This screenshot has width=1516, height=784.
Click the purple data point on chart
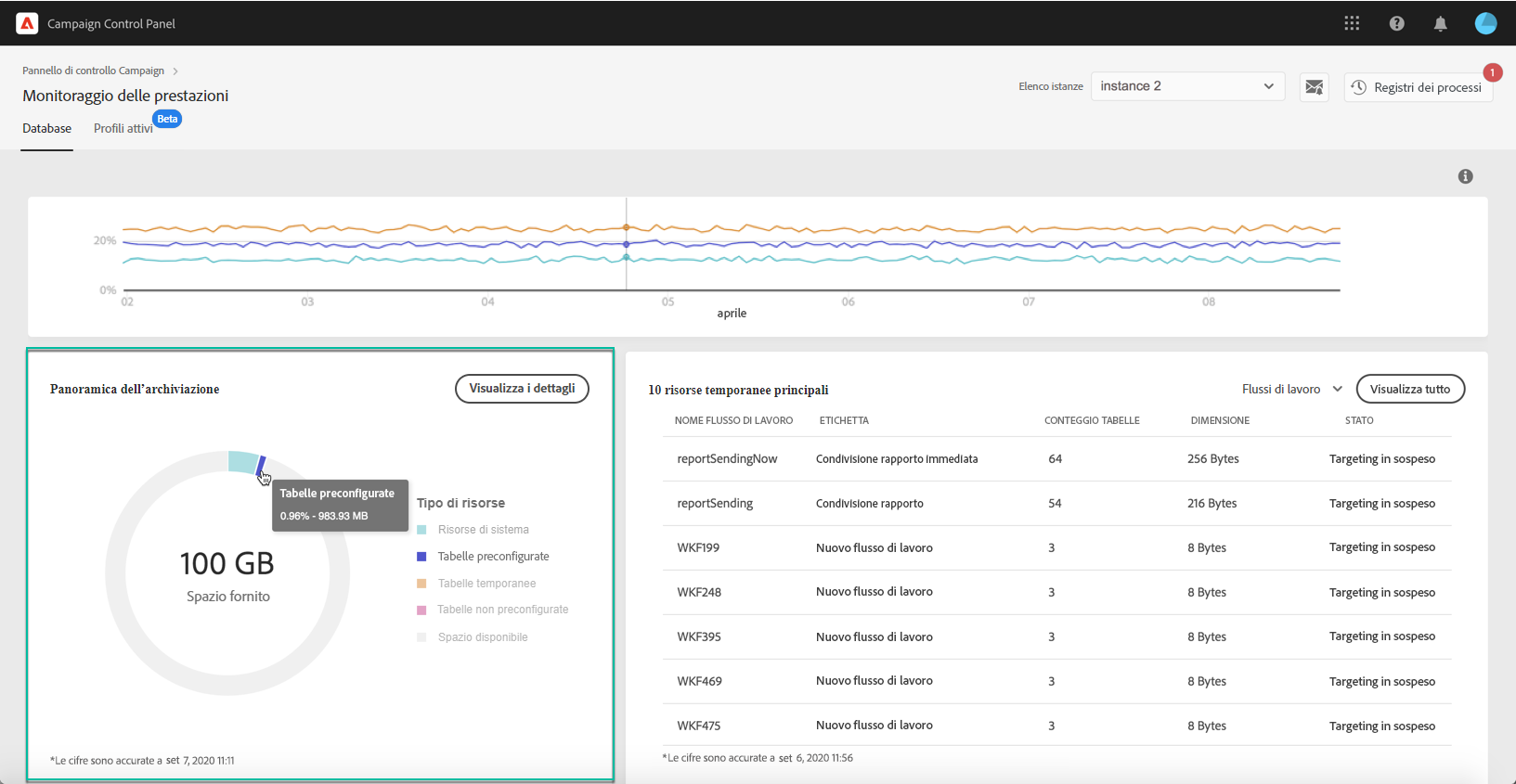[x=626, y=244]
